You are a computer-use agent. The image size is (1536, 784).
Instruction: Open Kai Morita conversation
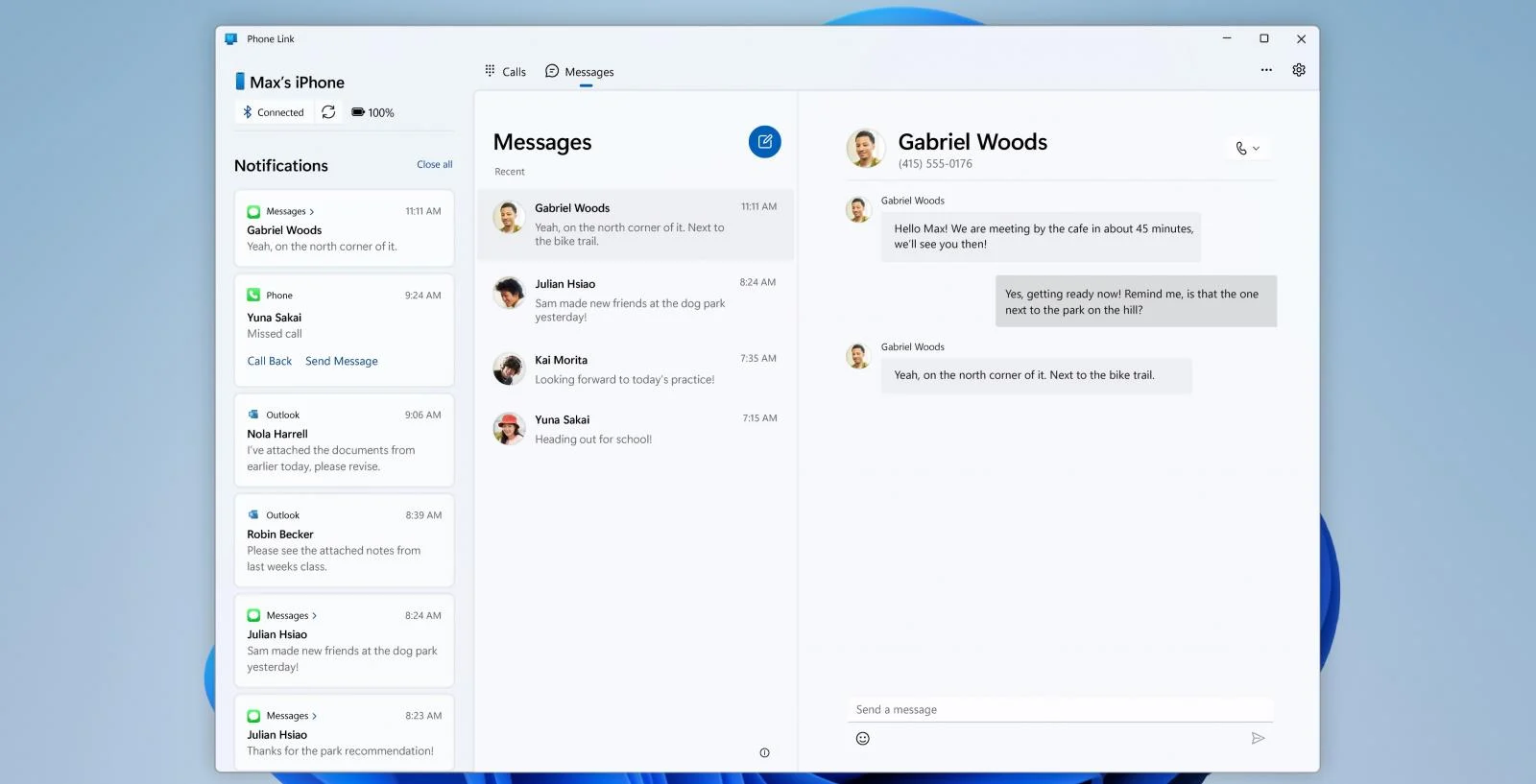click(635, 369)
